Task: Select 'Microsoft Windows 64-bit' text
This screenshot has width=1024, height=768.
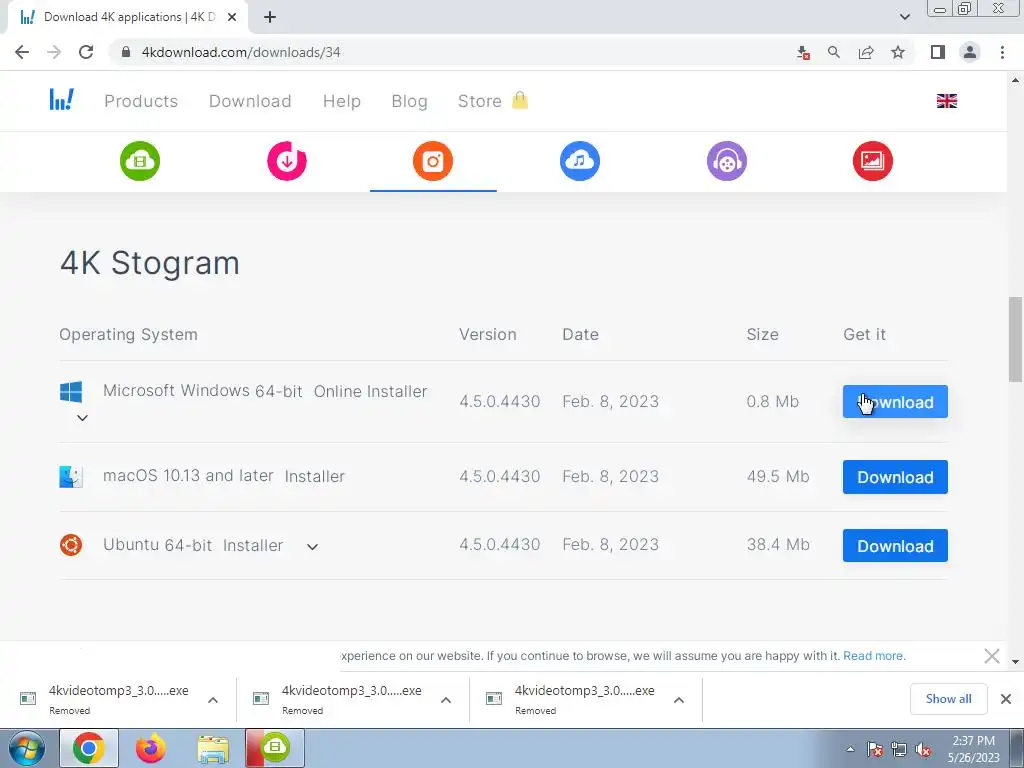Action: tap(202, 391)
